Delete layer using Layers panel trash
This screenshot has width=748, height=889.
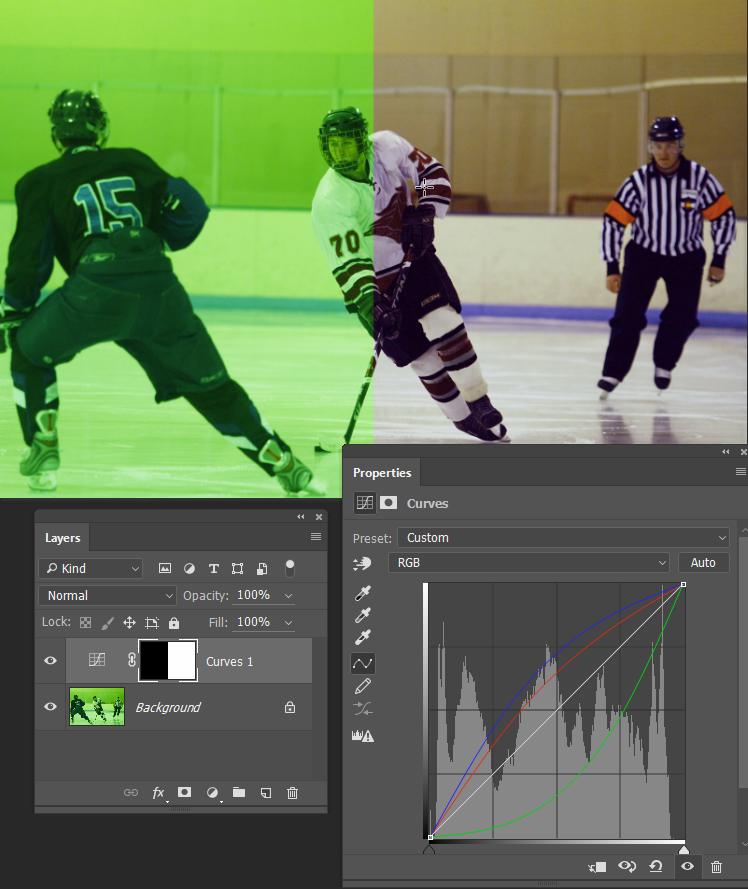click(292, 793)
